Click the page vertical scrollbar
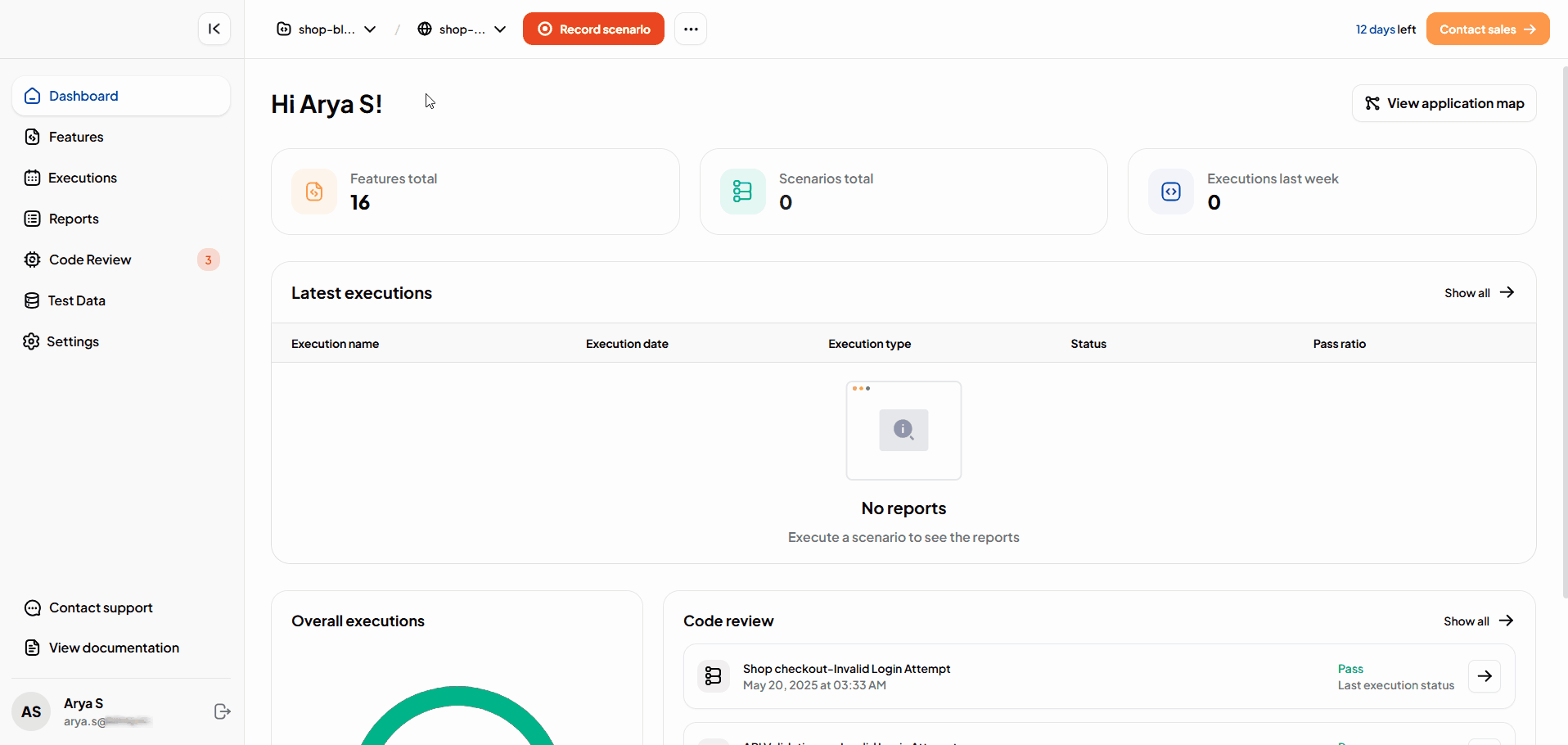This screenshot has height=745, width=1568. (1565, 327)
